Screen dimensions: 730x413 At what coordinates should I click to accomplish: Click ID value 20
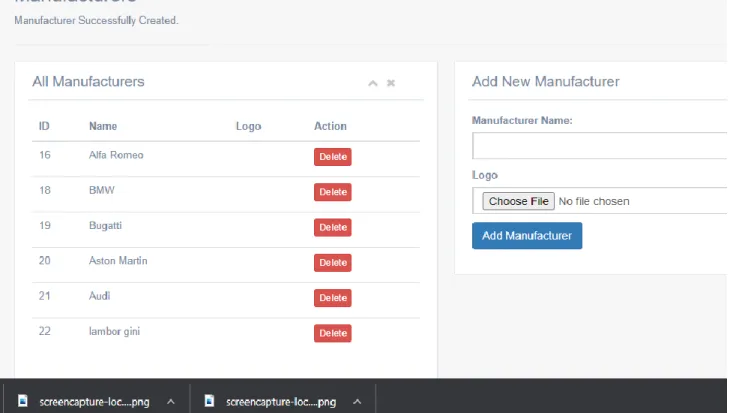45,261
